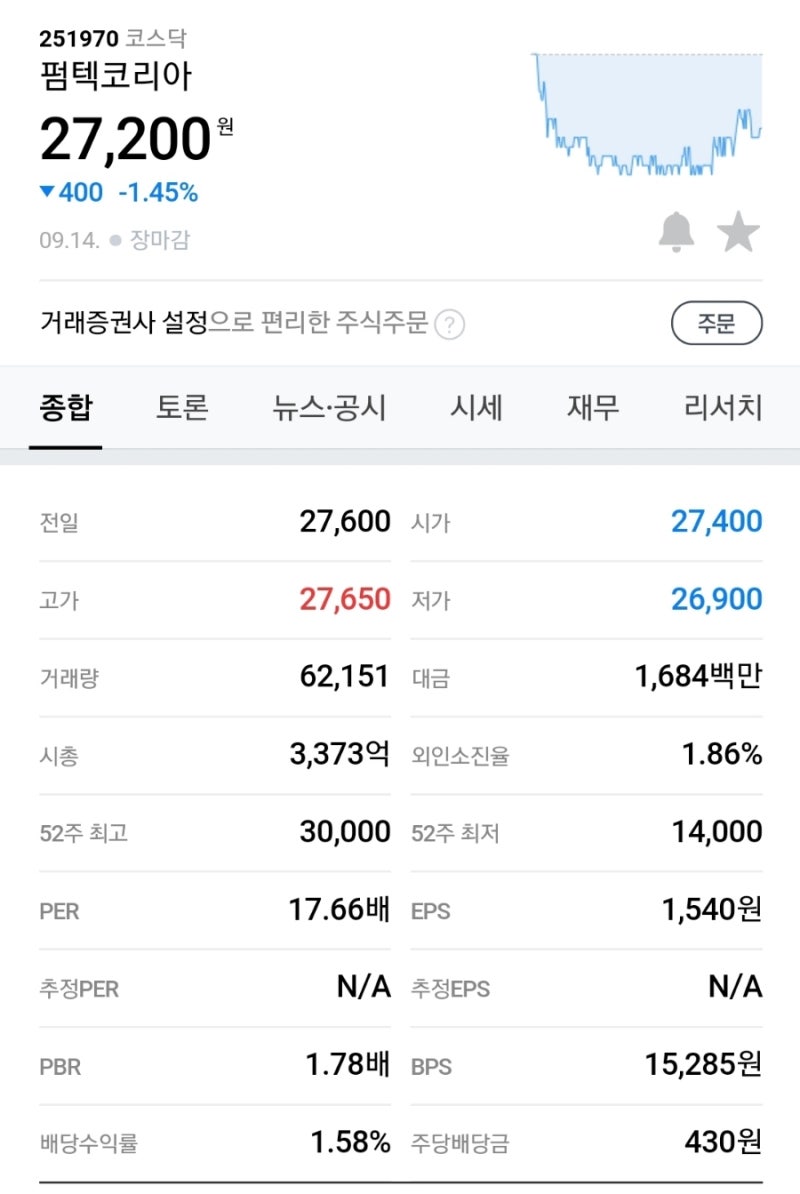Tap the blue down-triangle change indicator

(47, 191)
